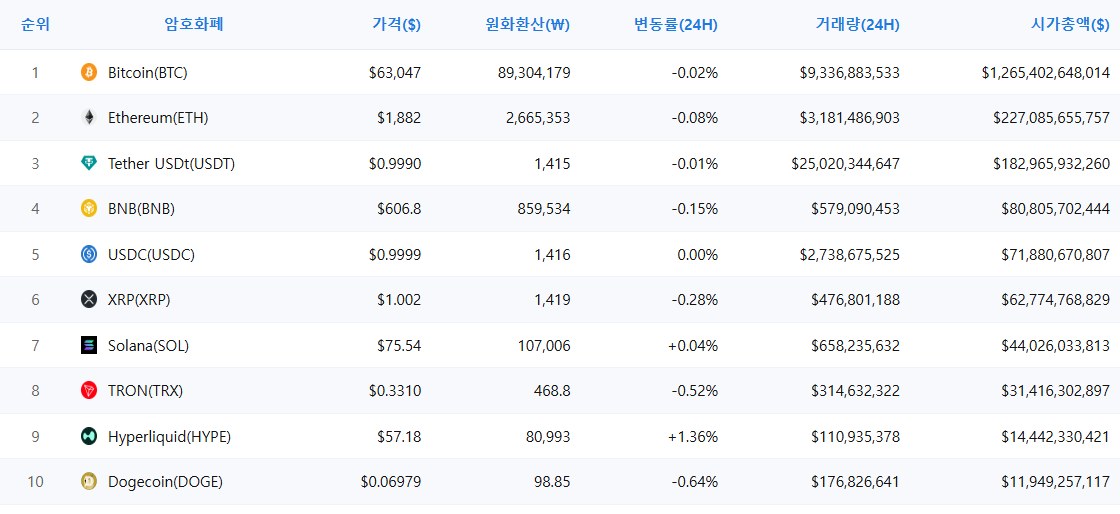Open the BNB(BNB) name link
Image resolution: width=1120 pixels, height=514 pixels.
coord(141,209)
